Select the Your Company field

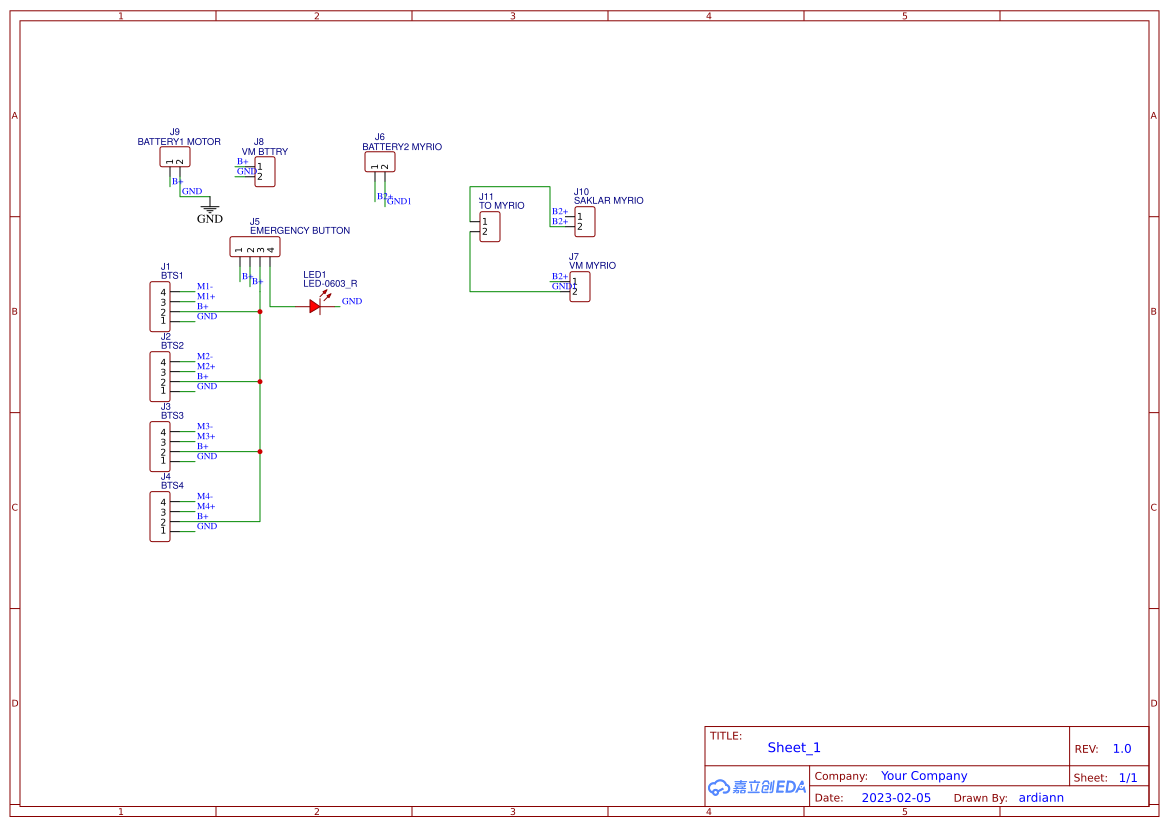pyautogui.click(x=923, y=775)
